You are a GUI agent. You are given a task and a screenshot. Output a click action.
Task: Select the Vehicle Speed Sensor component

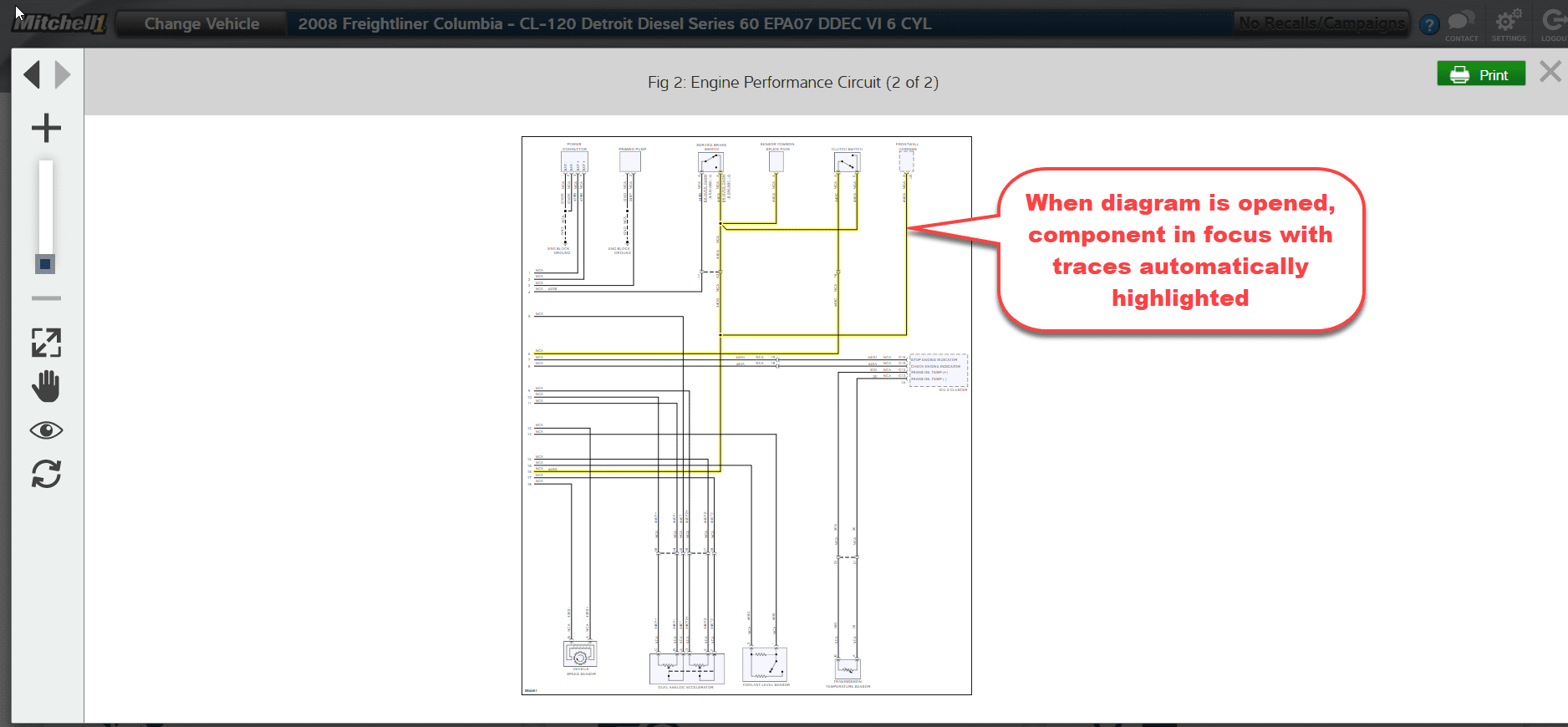click(x=580, y=654)
